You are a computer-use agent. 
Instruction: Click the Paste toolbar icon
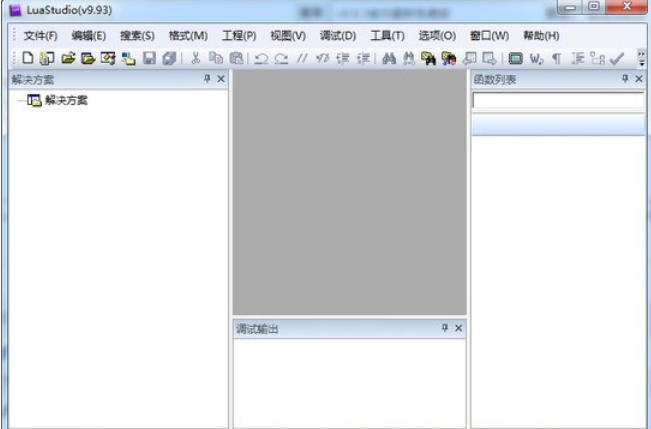[x=236, y=58]
